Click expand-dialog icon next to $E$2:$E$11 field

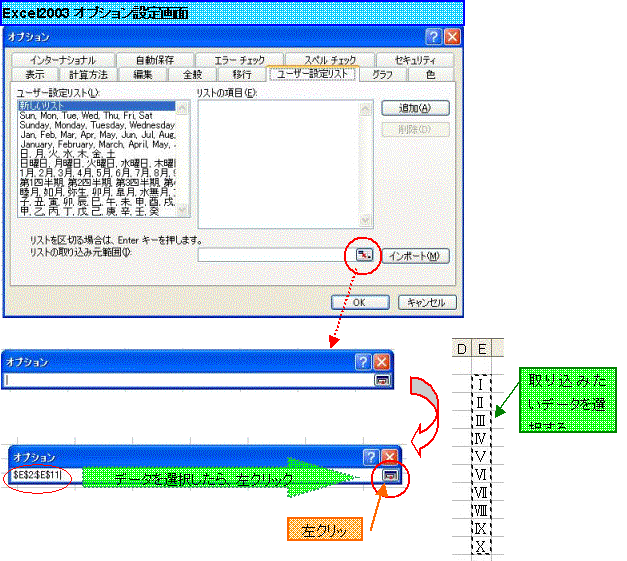point(390,475)
